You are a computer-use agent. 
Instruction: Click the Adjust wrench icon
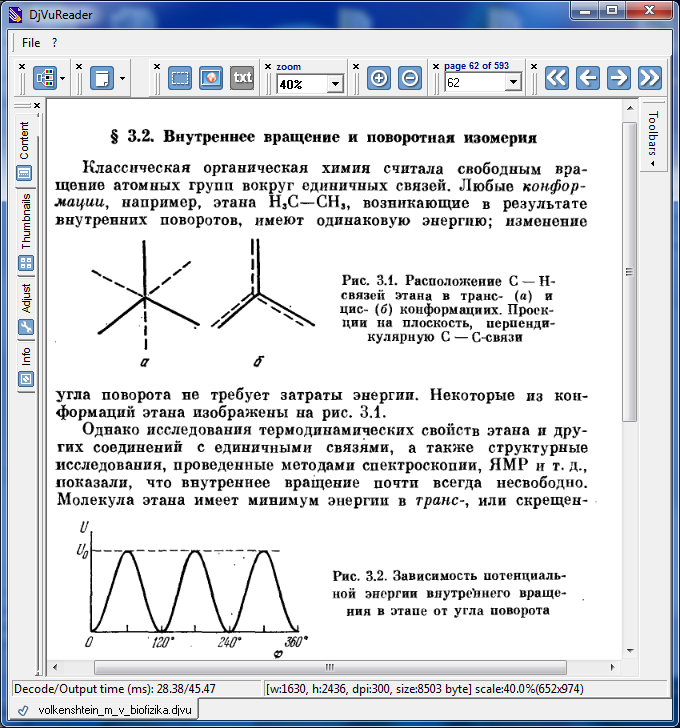26,327
